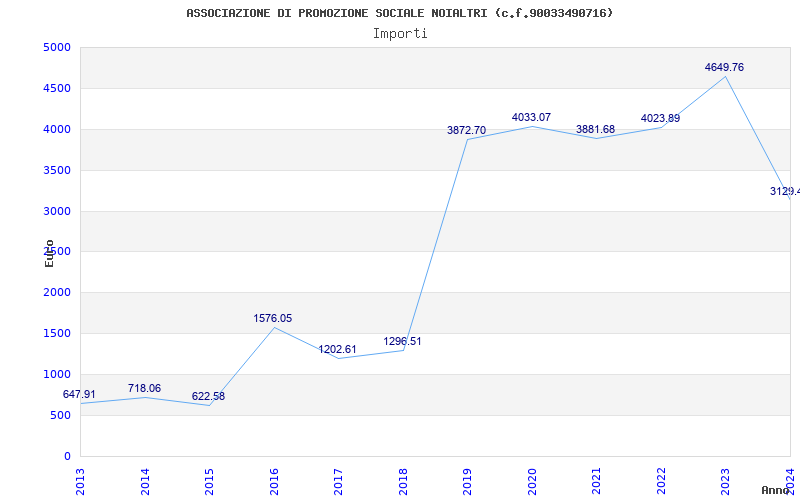The height and width of the screenshot is (500, 800).
Task: Click the y-axis value 4500
Action: (57, 88)
